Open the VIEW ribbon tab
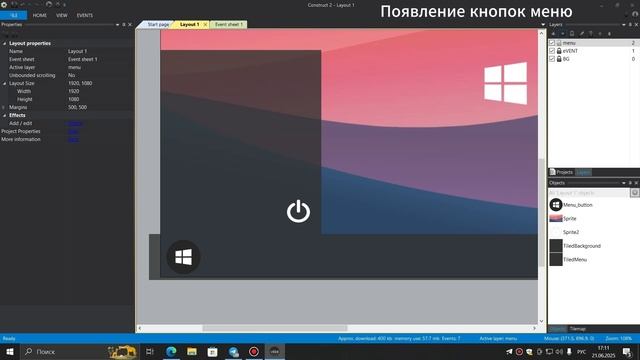This screenshot has height=360, width=640. click(x=62, y=15)
